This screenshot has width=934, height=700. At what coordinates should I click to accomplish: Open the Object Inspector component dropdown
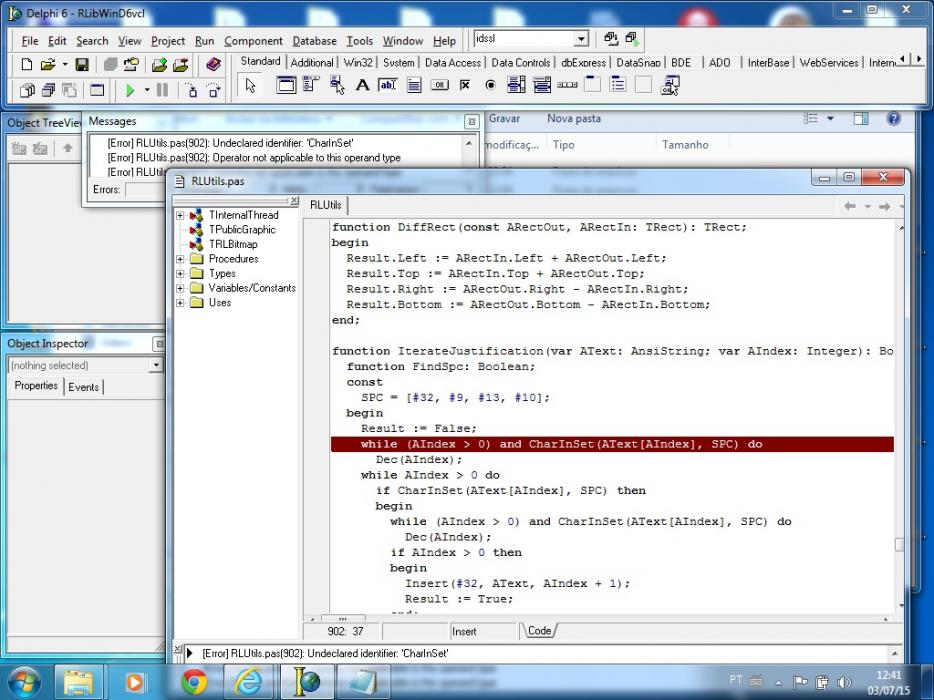[x=156, y=365]
